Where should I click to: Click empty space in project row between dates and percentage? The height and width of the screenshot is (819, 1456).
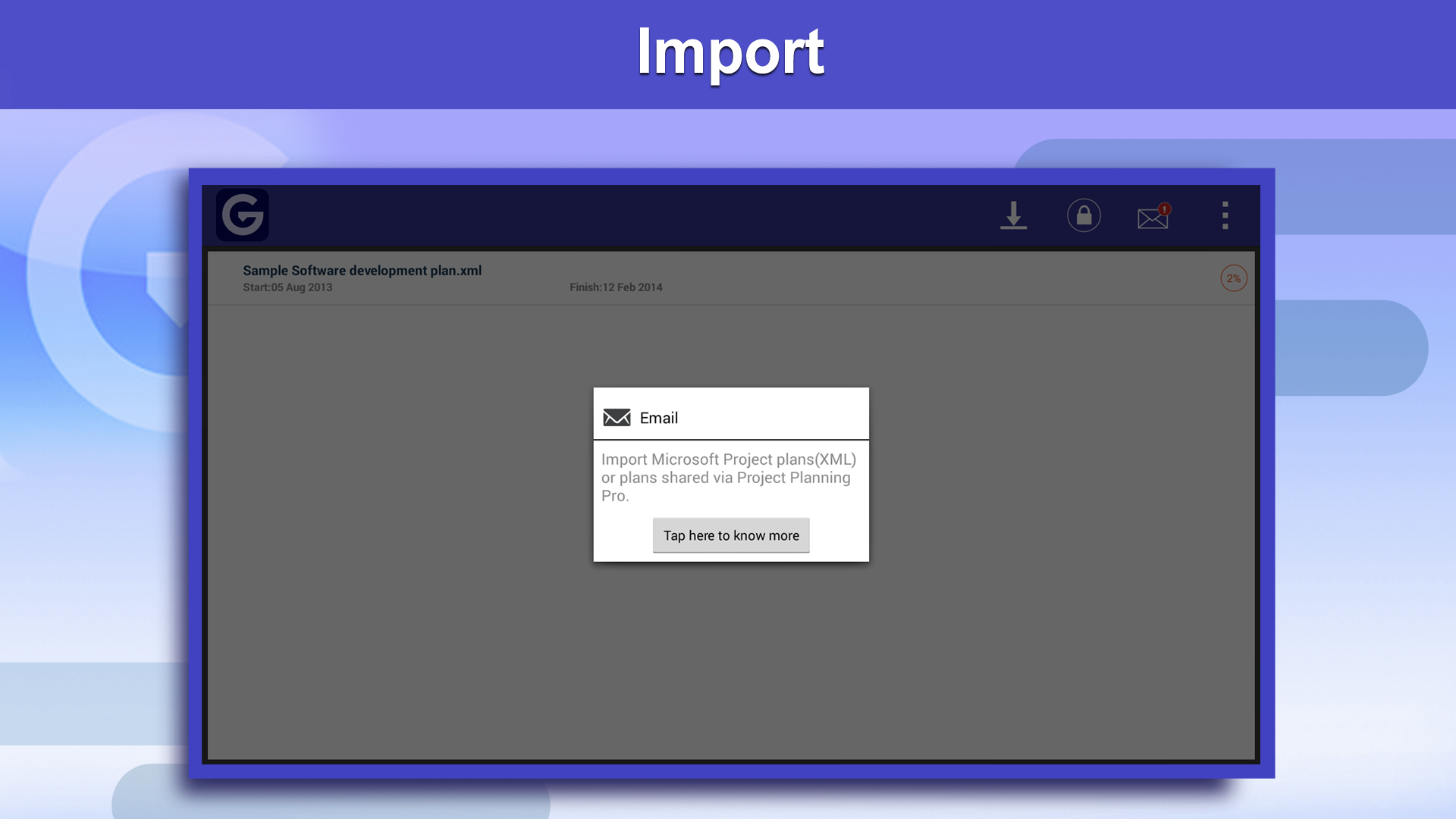pyautogui.click(x=940, y=278)
